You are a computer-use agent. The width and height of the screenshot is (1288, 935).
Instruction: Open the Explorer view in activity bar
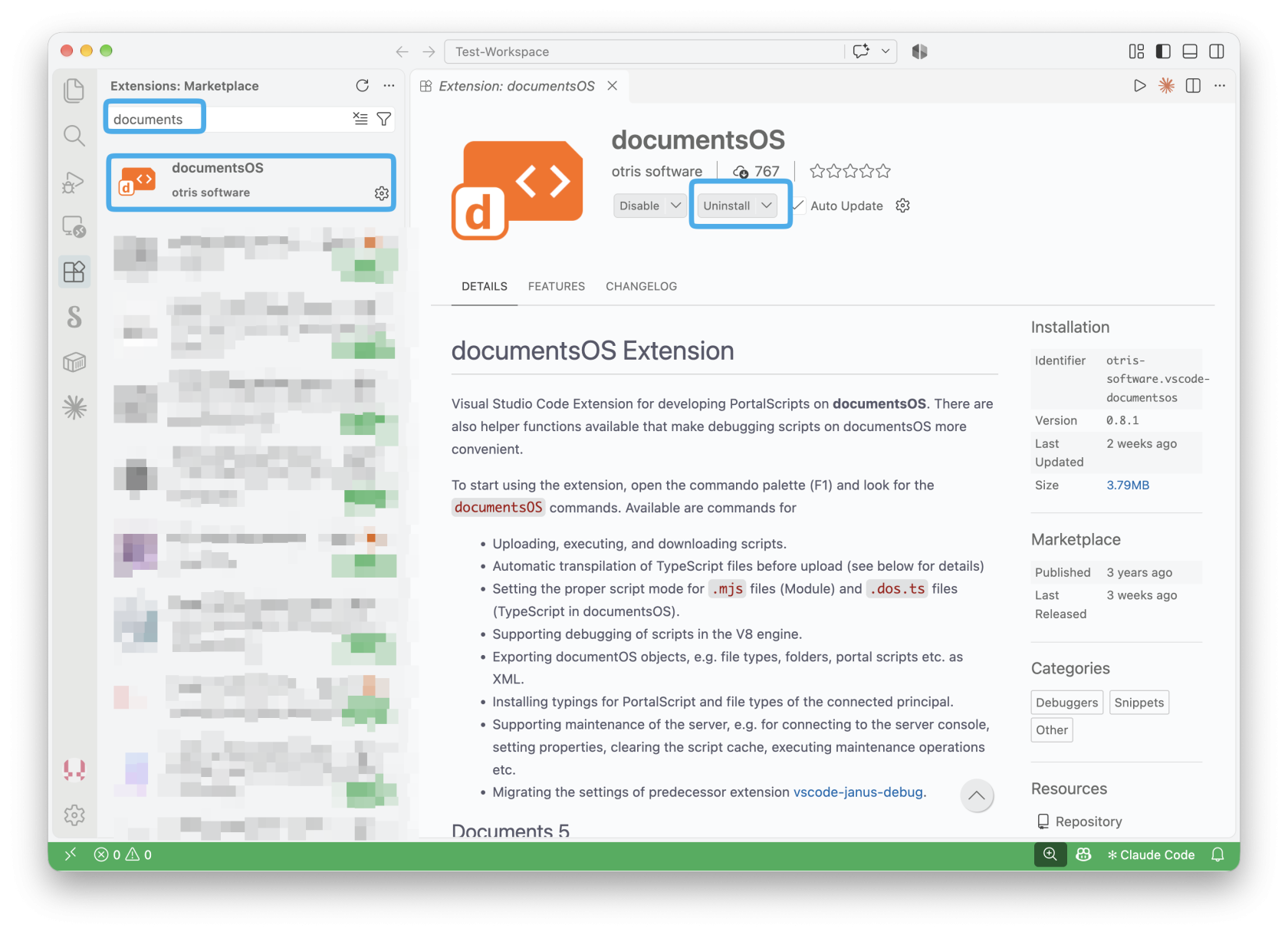[x=74, y=91]
